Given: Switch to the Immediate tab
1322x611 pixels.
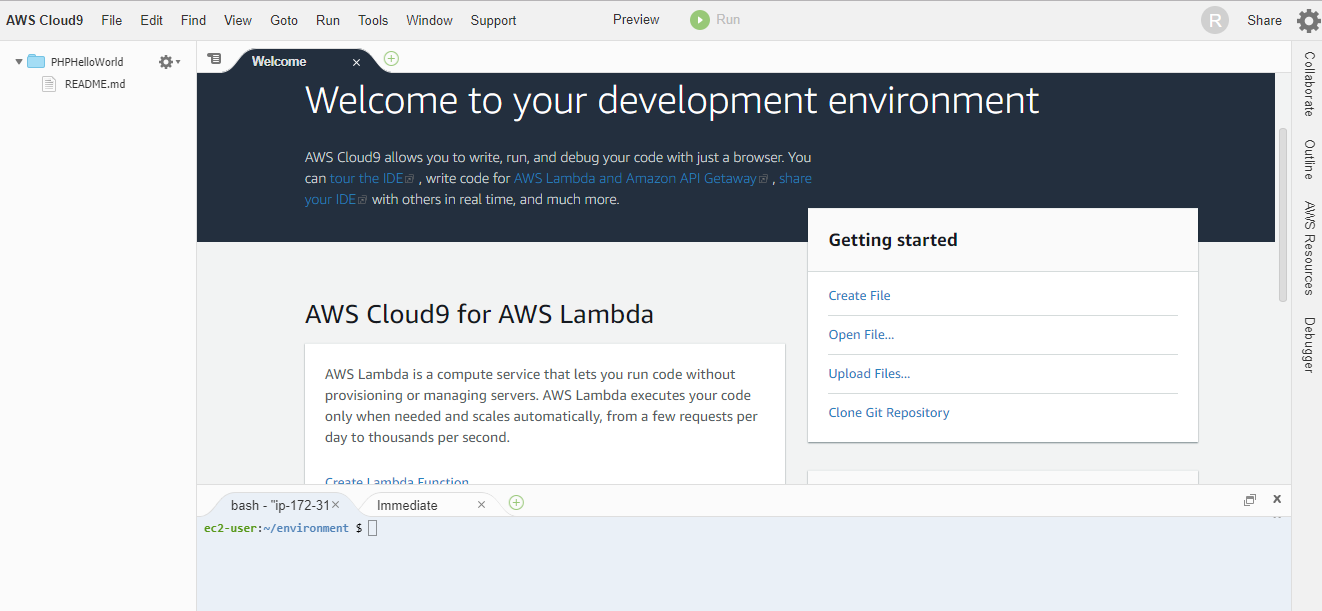Looking at the screenshot, I should click(x=407, y=505).
